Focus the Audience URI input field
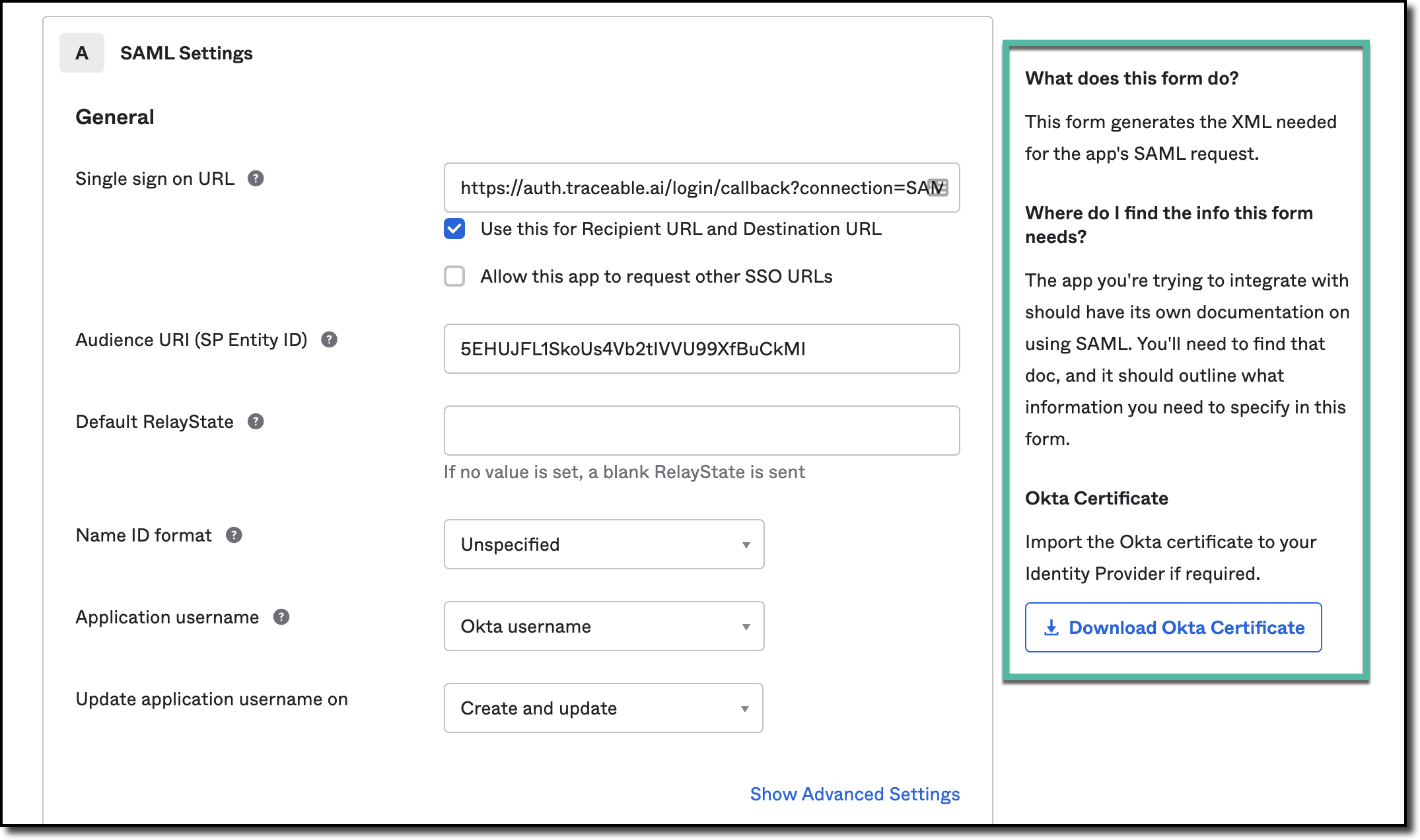 (701, 349)
